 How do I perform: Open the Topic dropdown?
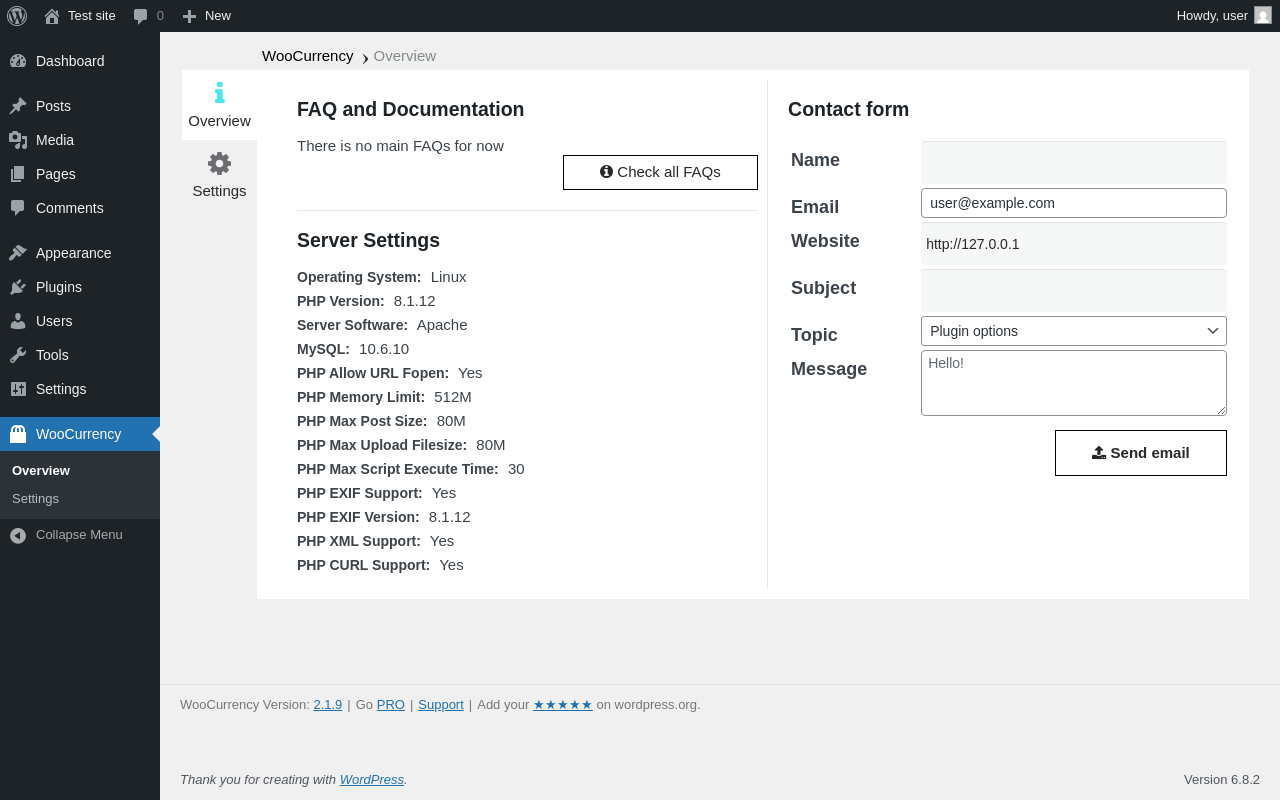pyautogui.click(x=1074, y=331)
